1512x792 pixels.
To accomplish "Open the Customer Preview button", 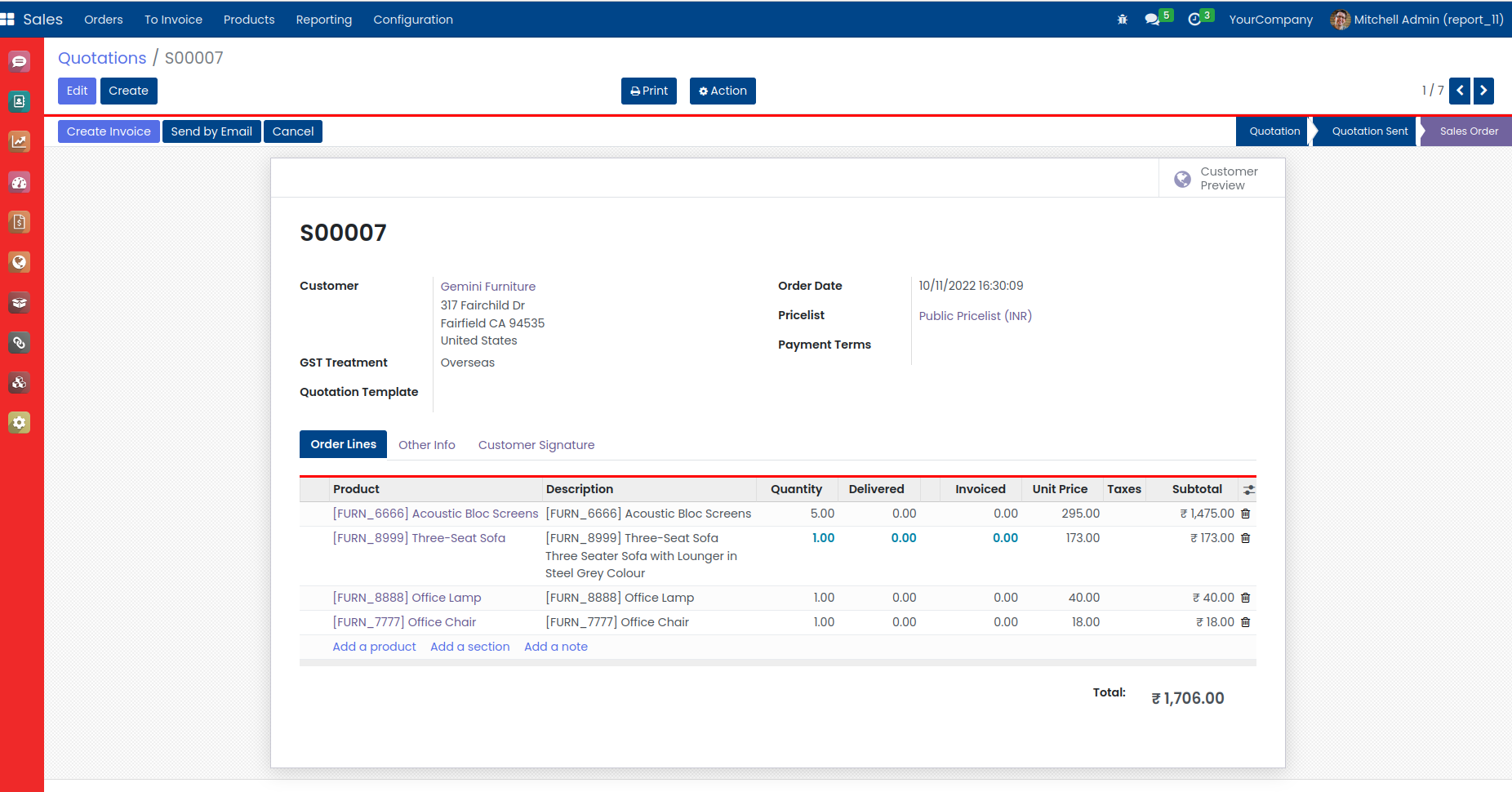I will pyautogui.click(x=1221, y=178).
